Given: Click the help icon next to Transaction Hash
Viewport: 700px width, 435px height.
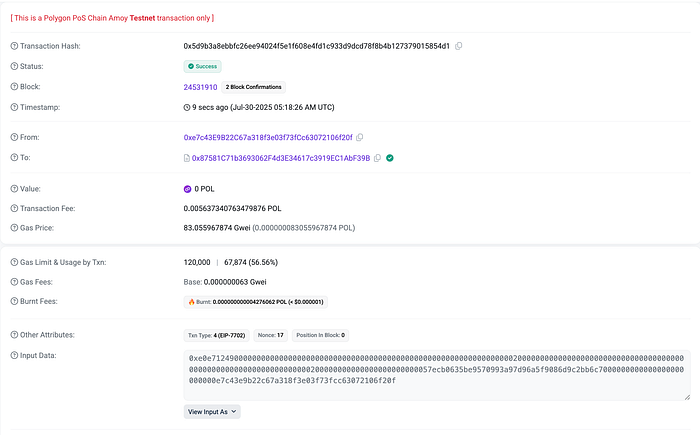Looking at the screenshot, I should pos(14,46).
